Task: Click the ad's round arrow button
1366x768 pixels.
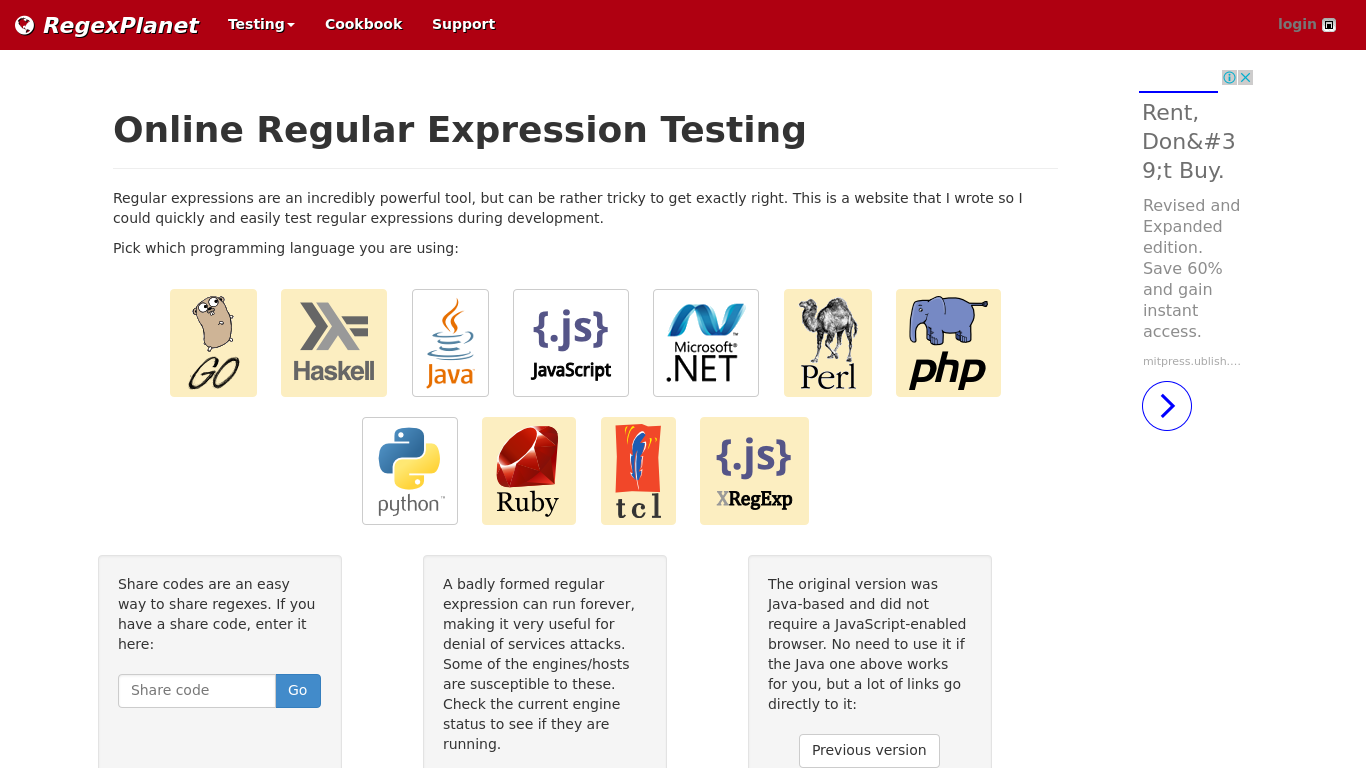Action: click(1167, 406)
